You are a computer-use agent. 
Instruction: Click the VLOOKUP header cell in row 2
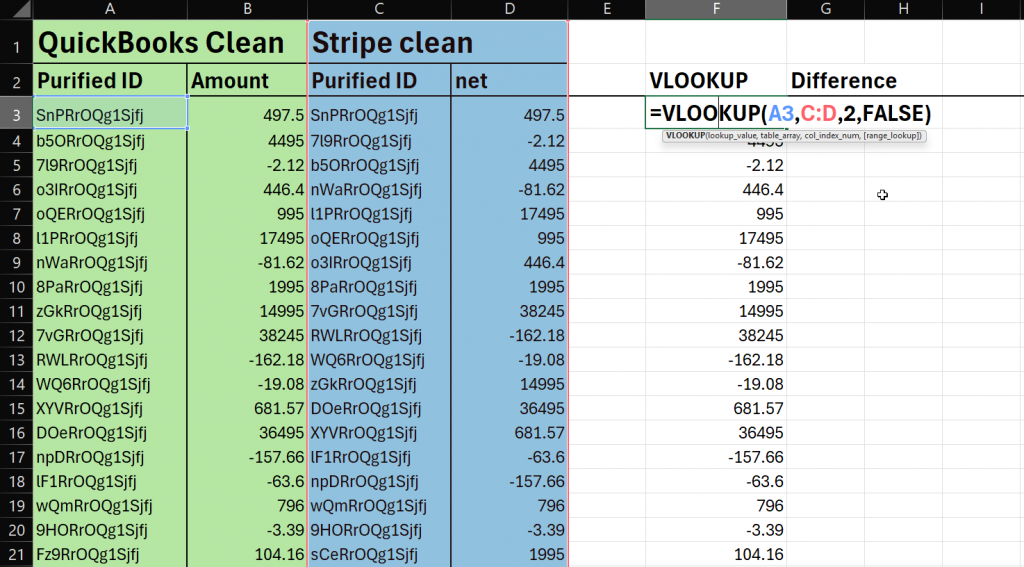click(x=698, y=81)
